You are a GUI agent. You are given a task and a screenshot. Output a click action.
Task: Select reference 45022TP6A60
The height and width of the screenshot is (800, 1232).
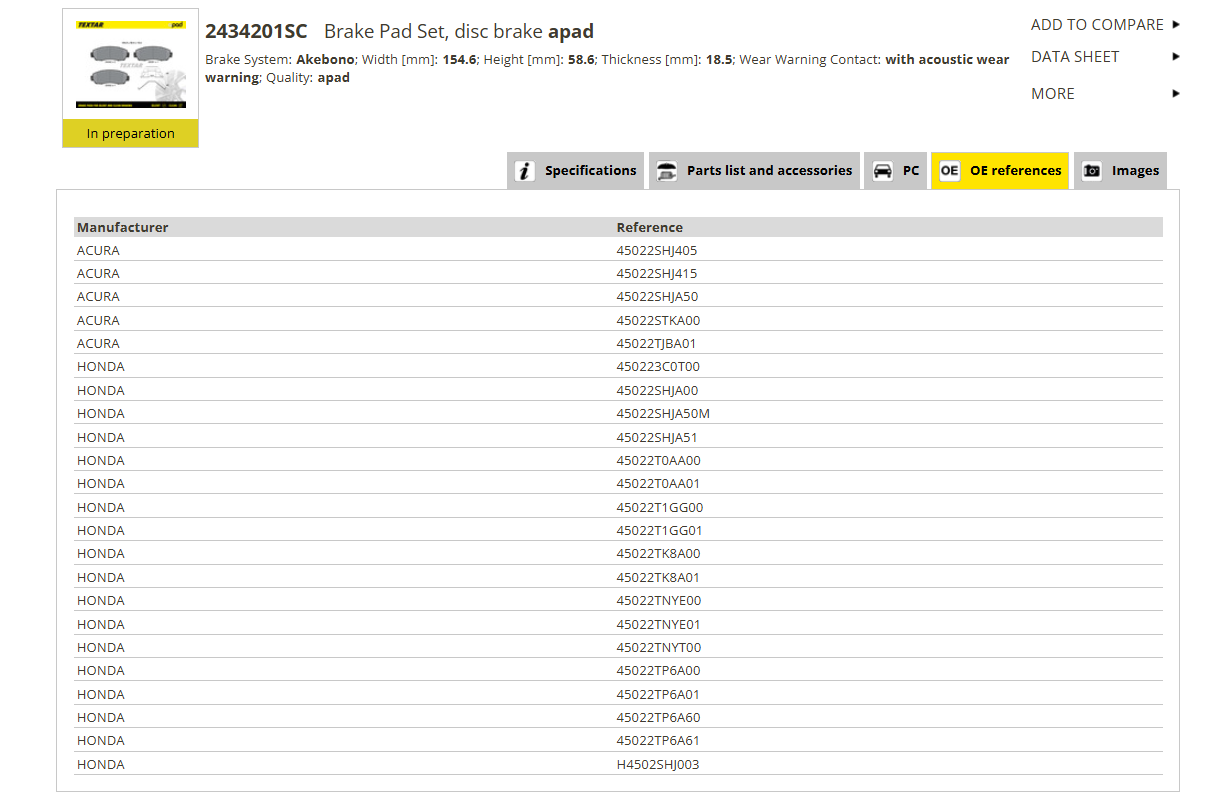click(x=659, y=717)
